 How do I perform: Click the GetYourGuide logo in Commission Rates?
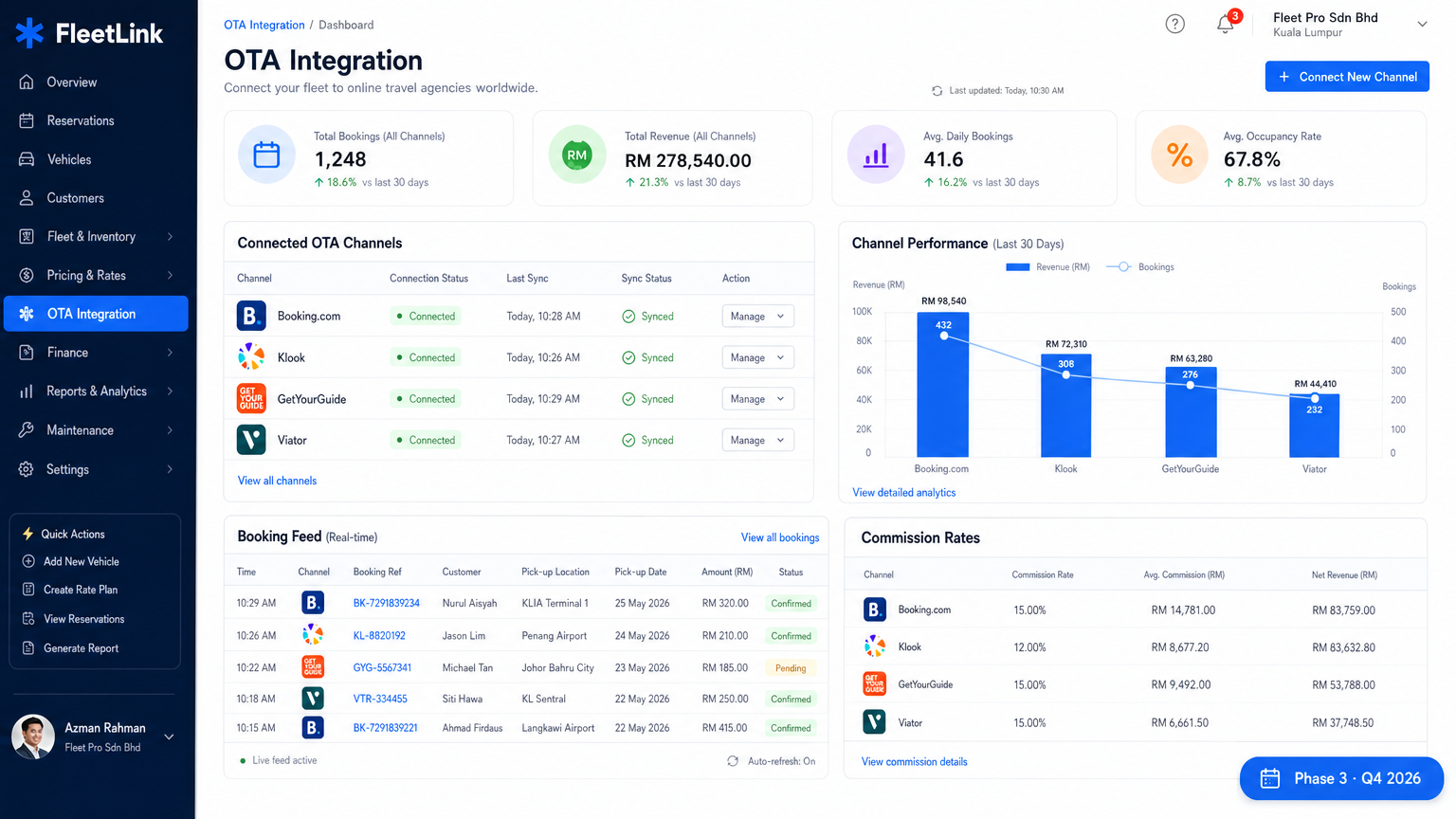(876, 683)
